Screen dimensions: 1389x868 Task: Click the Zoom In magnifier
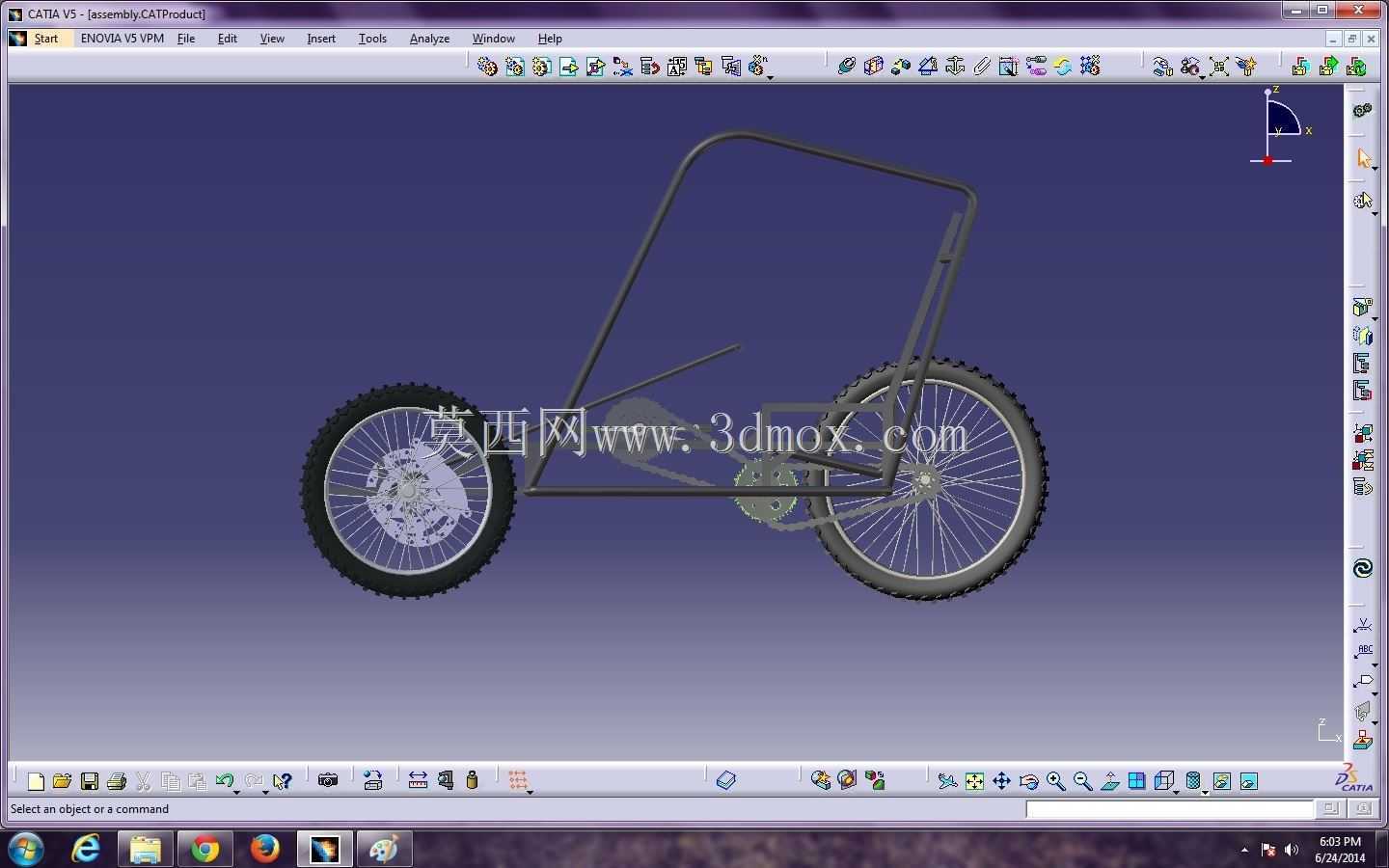(x=1055, y=780)
